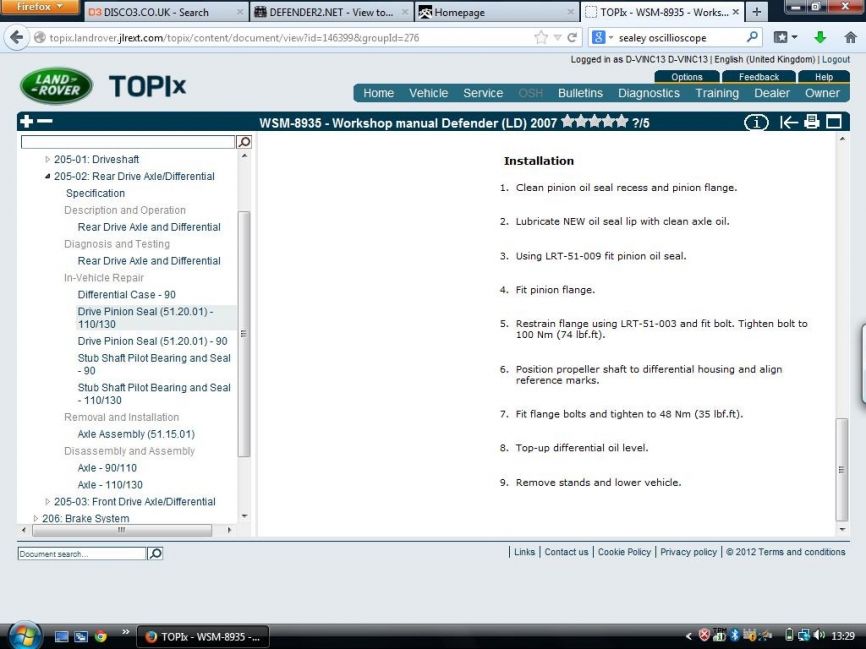Viewport: 866px width, 649px height.
Task: Click the navigation tree vertical scrollbar
Action: coord(244,334)
